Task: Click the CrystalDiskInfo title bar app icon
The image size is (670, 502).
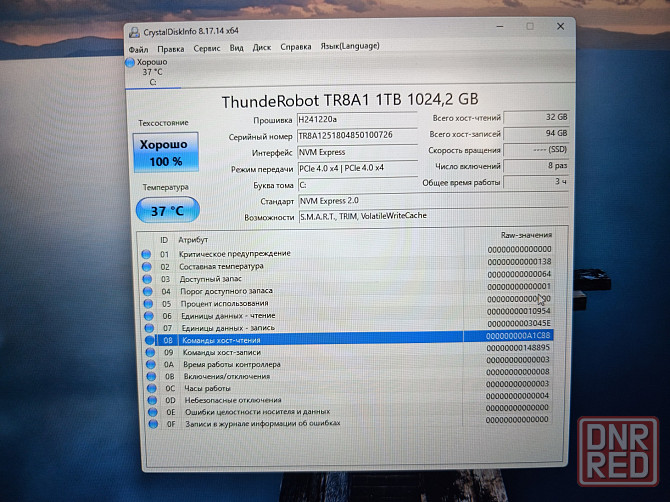Action: click(x=134, y=32)
